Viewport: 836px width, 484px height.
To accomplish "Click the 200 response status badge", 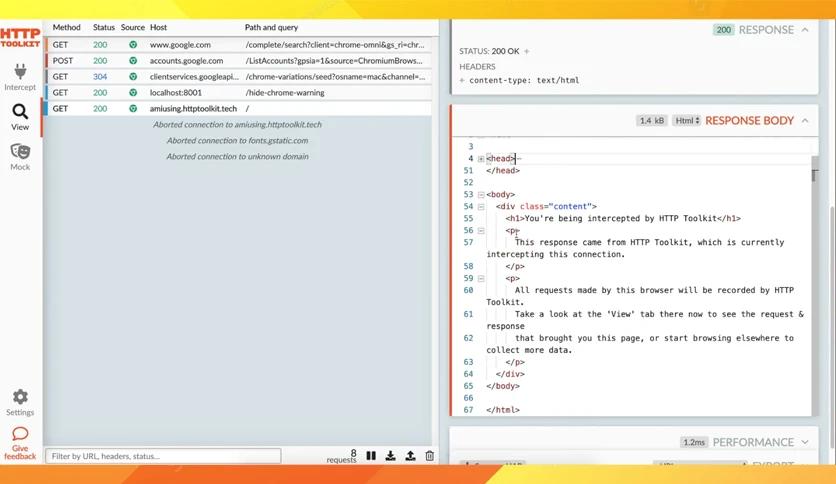I will [724, 30].
